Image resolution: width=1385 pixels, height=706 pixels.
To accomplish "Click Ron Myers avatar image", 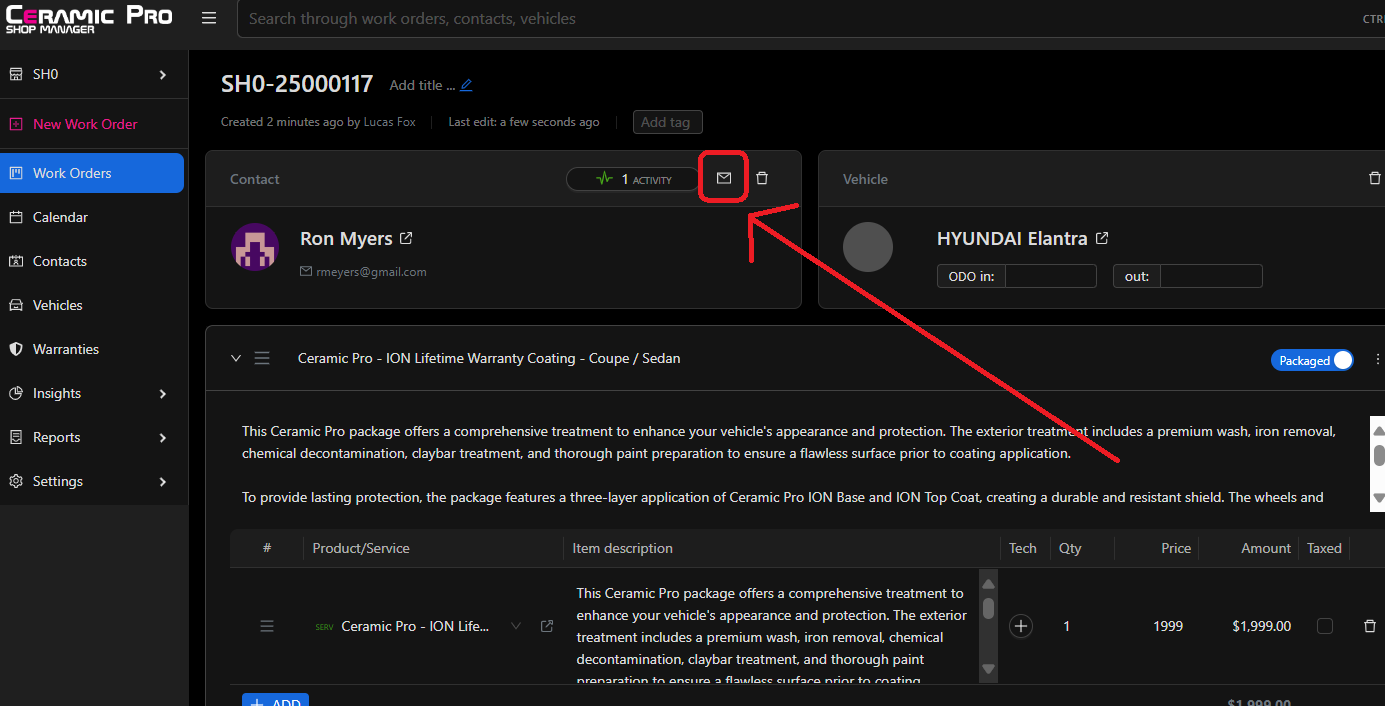I will point(255,247).
